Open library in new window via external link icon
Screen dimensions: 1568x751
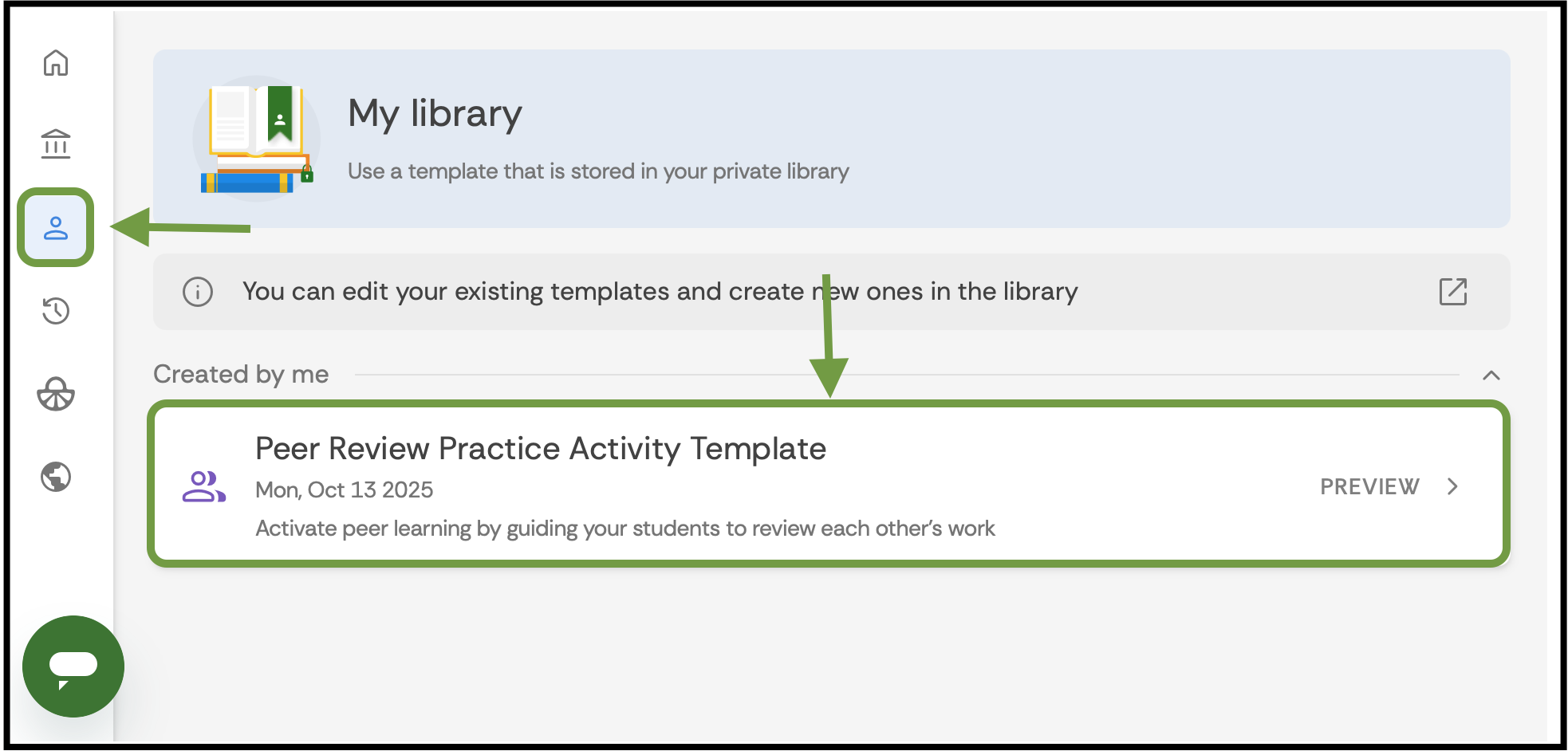(x=1454, y=292)
